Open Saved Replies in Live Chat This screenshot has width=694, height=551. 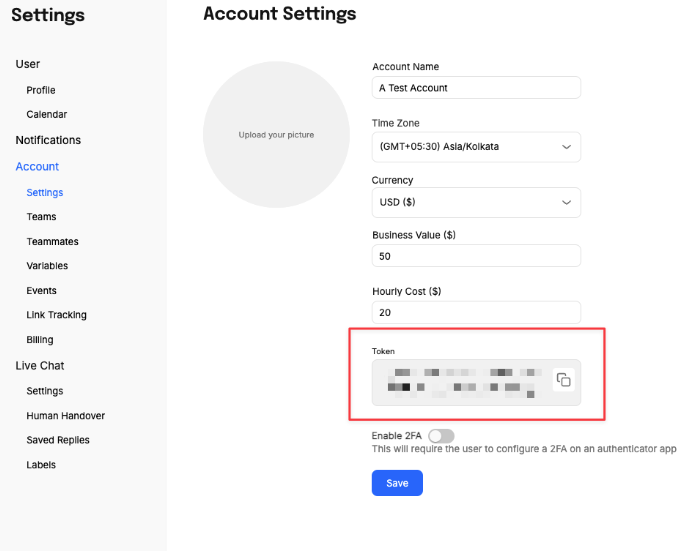(x=59, y=440)
